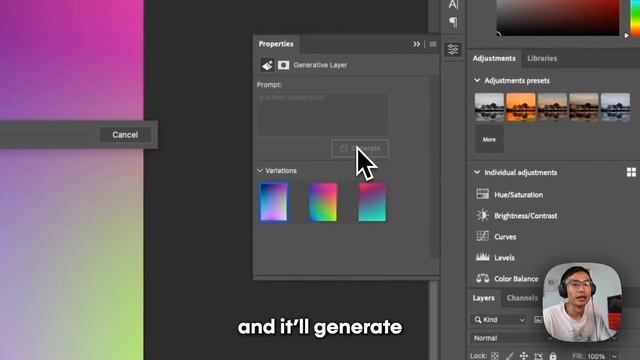Viewport: 640px width, 360px height.
Task: Apply the third warm adjustment preset
Action: click(x=552, y=107)
